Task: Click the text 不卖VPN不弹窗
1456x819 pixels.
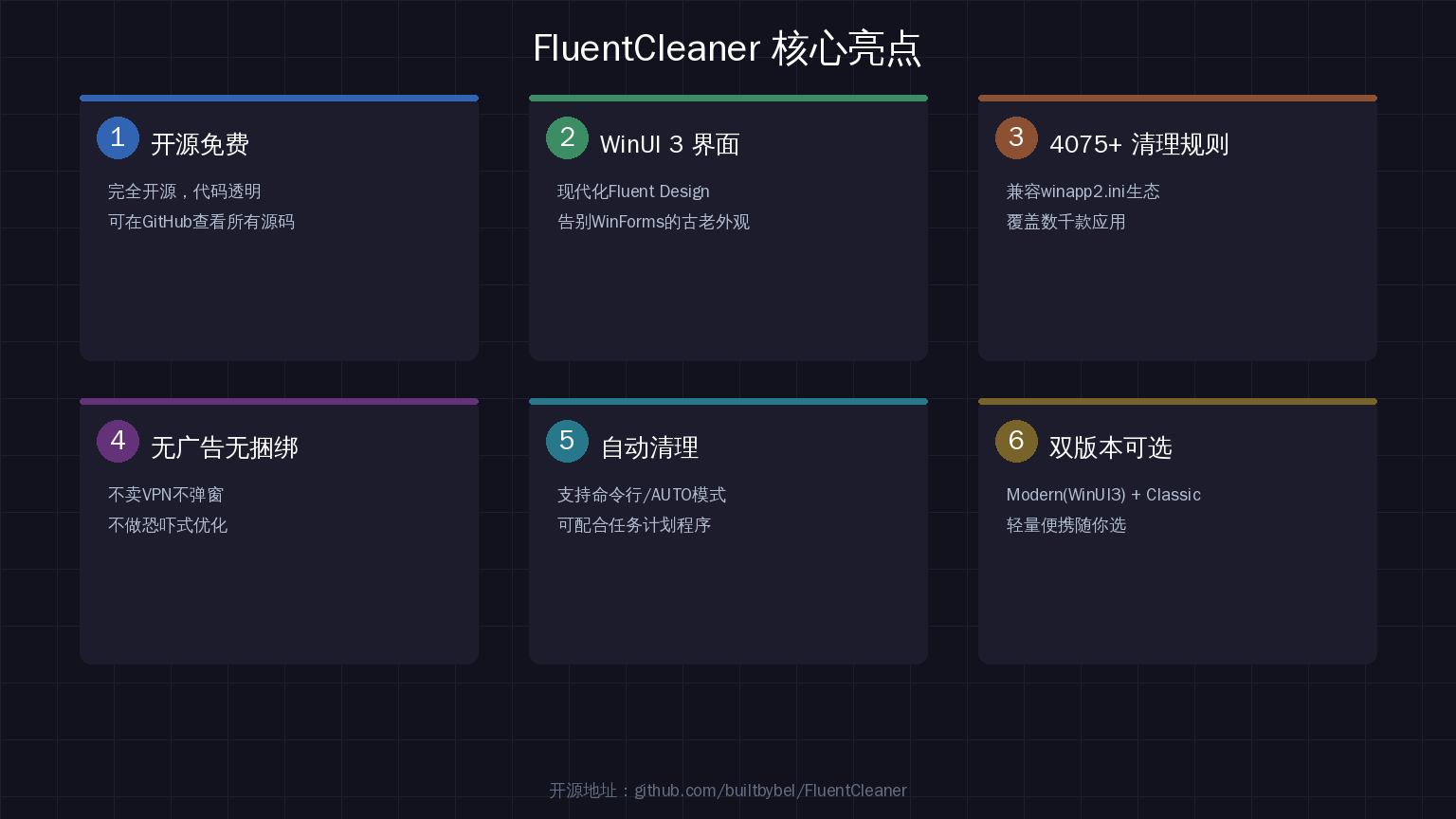Action: coord(166,495)
